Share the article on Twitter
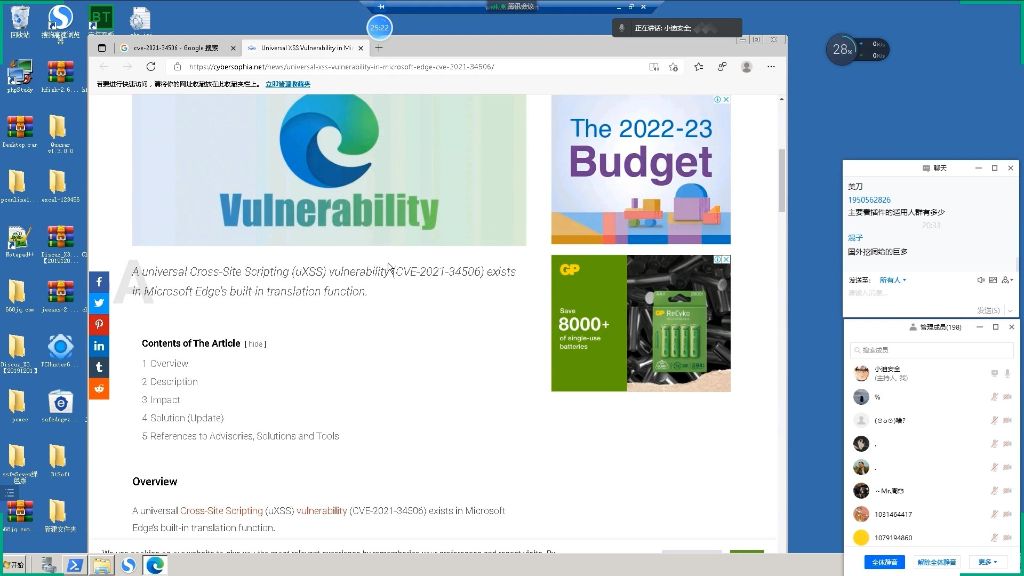 pos(99,303)
